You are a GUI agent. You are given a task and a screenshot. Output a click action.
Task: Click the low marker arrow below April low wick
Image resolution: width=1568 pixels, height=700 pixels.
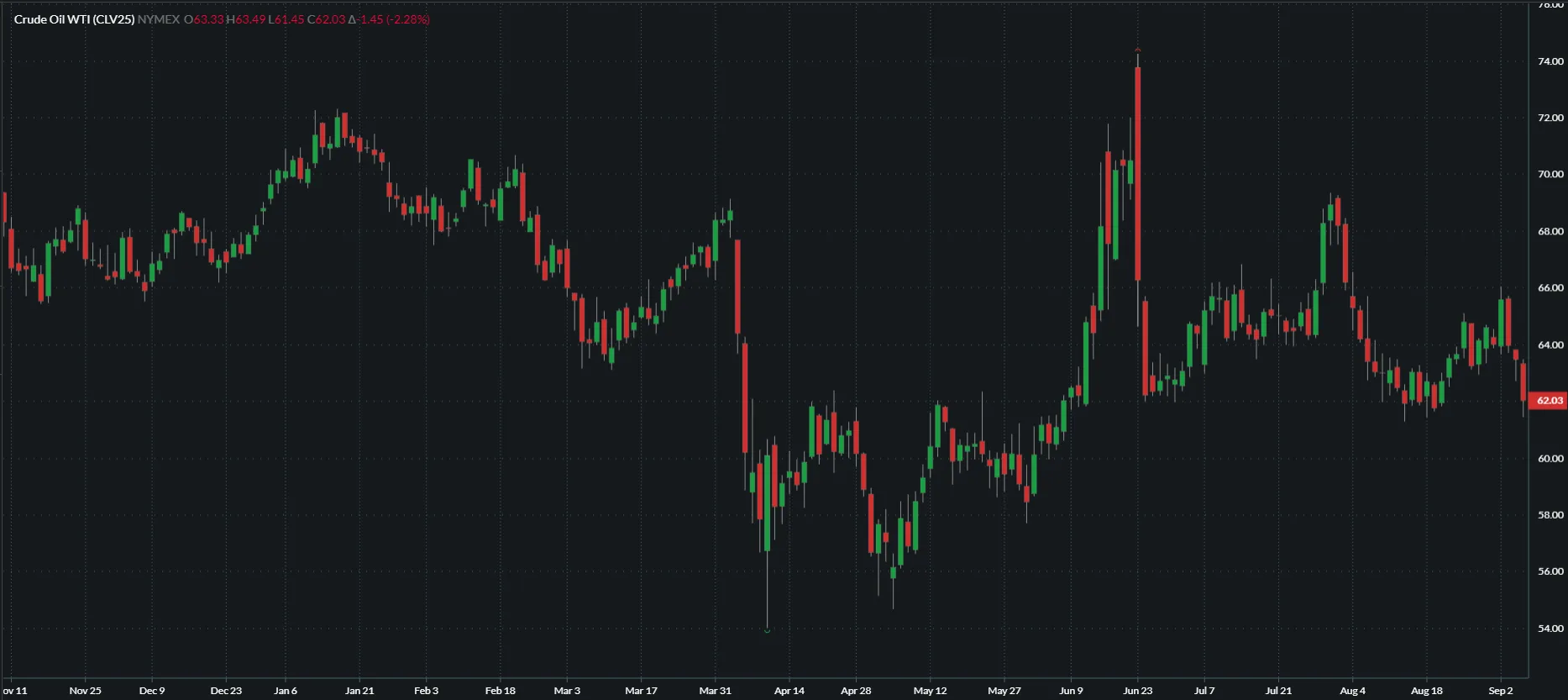tap(768, 630)
